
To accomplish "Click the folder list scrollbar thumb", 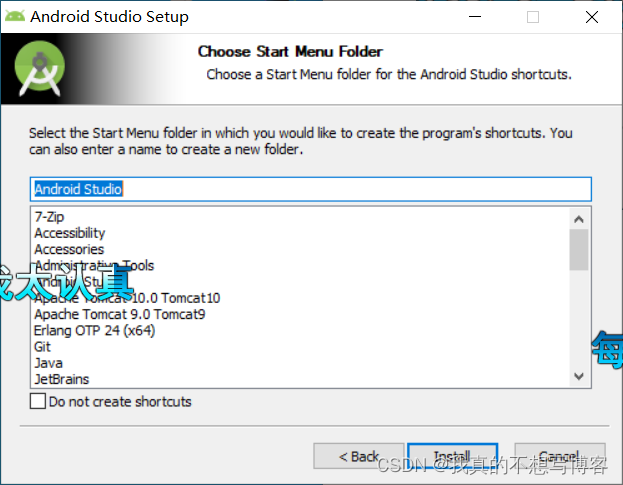I will click(579, 250).
